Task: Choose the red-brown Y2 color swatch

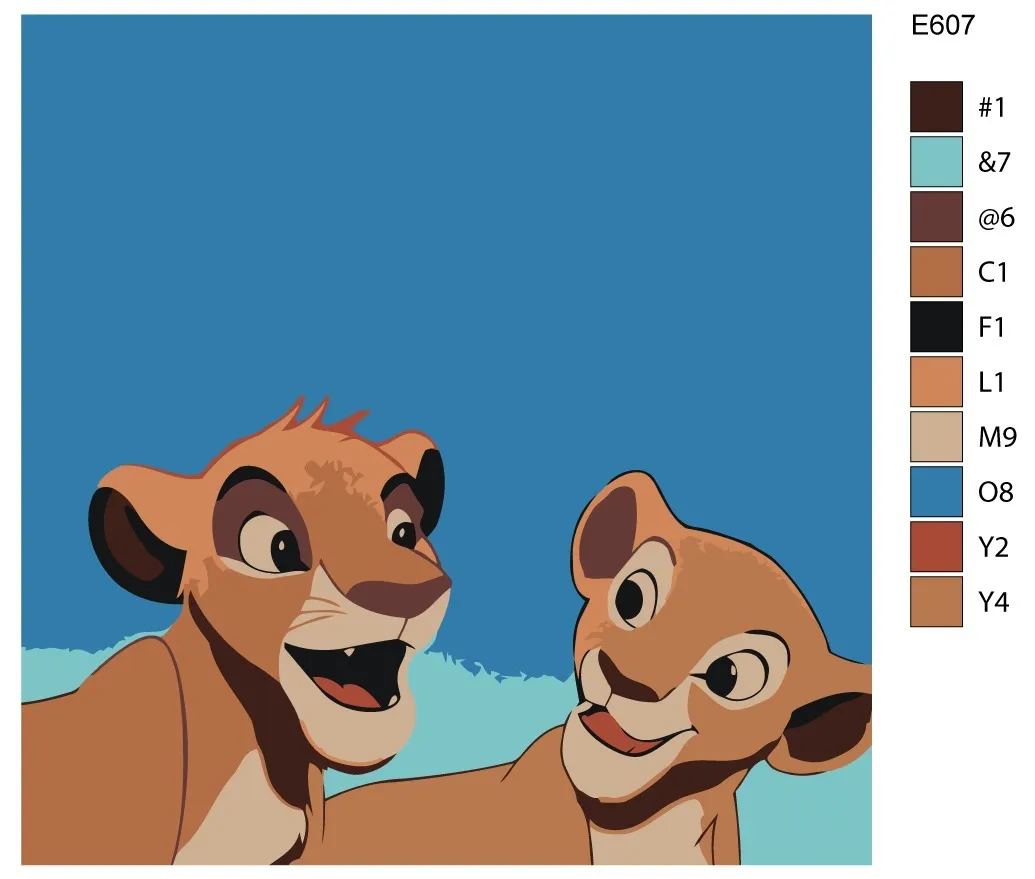Action: 936,546
